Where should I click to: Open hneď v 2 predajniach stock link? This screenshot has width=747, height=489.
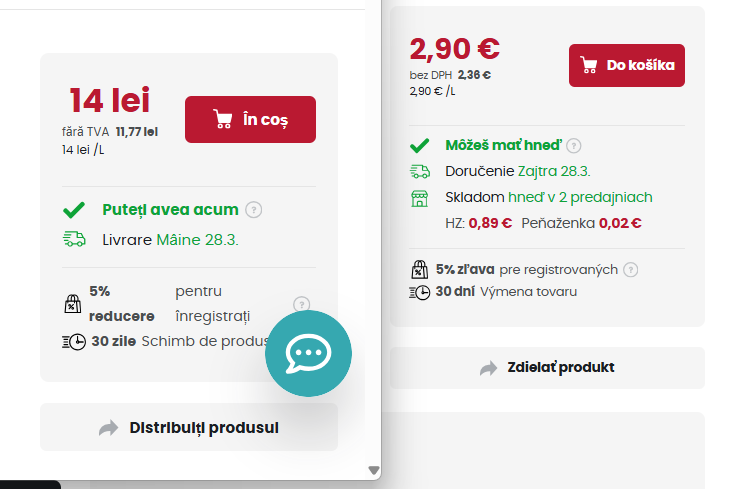(x=580, y=197)
